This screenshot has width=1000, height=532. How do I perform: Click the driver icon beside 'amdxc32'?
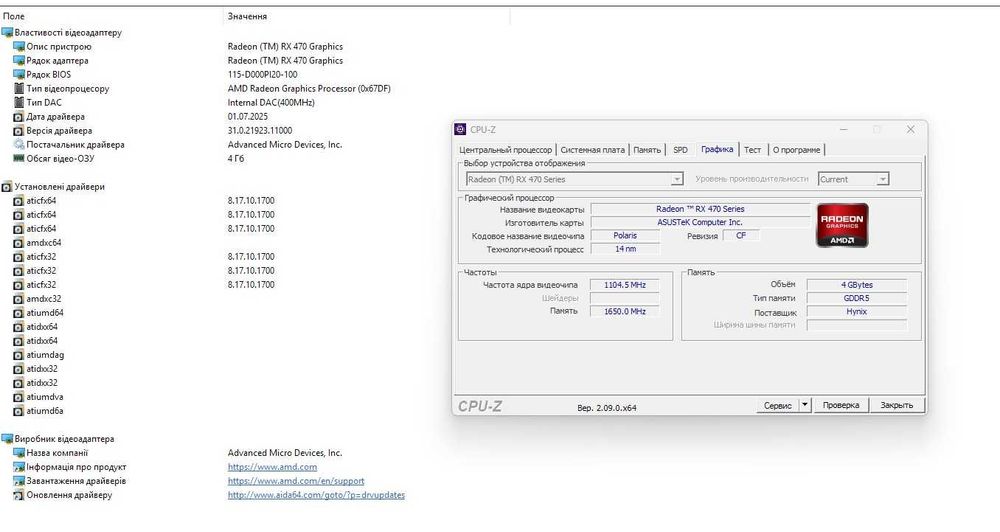(x=18, y=299)
